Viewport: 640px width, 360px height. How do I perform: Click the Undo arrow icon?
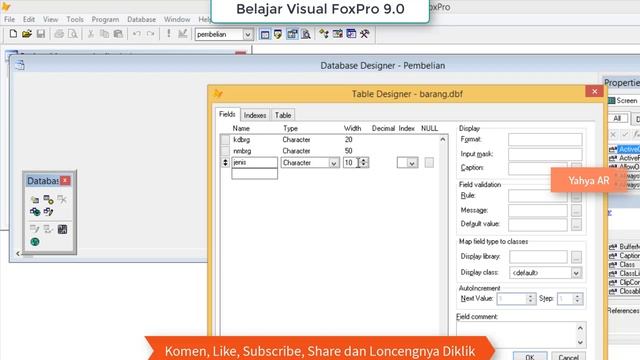click(137, 34)
